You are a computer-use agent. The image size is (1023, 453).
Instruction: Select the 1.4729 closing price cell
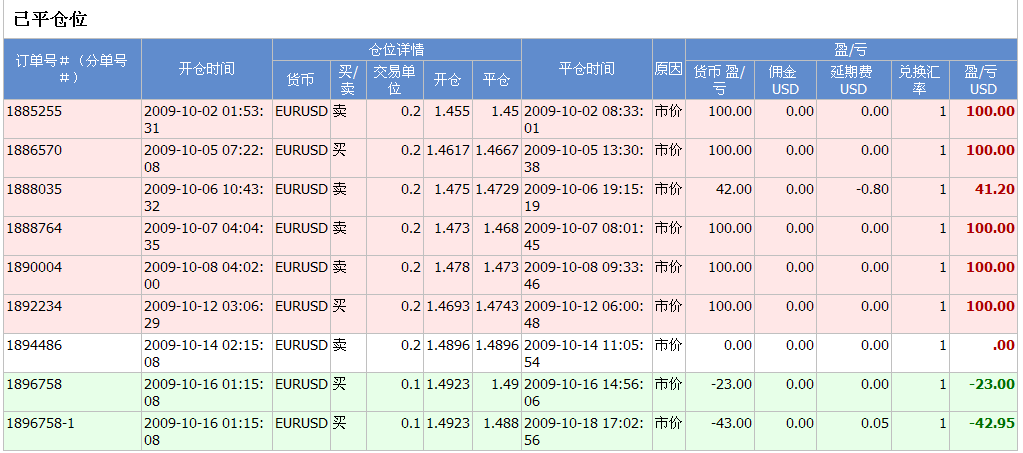[x=497, y=189]
